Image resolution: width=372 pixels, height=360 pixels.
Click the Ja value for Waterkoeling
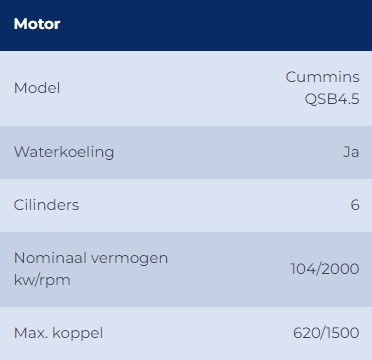coord(351,152)
